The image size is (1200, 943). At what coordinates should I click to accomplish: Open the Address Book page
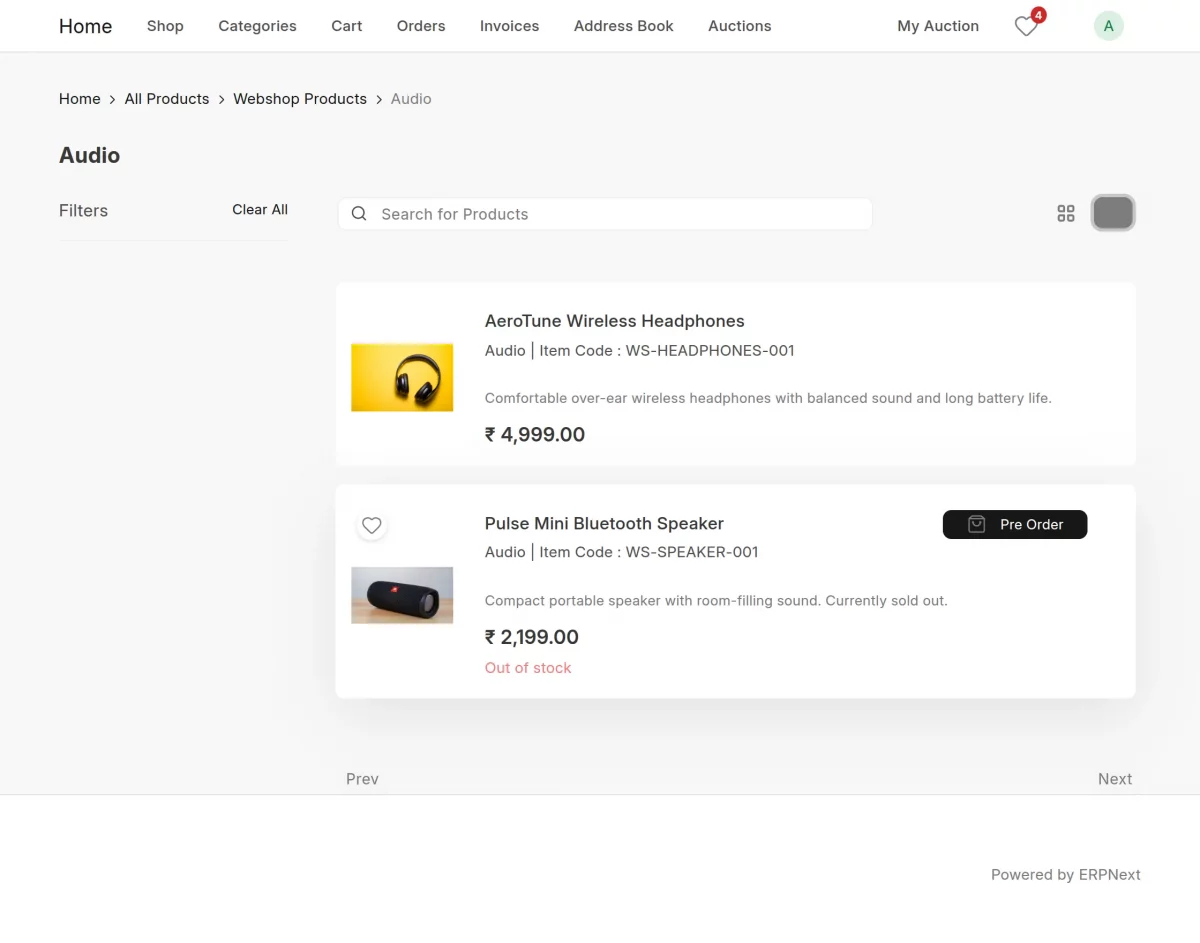click(624, 26)
